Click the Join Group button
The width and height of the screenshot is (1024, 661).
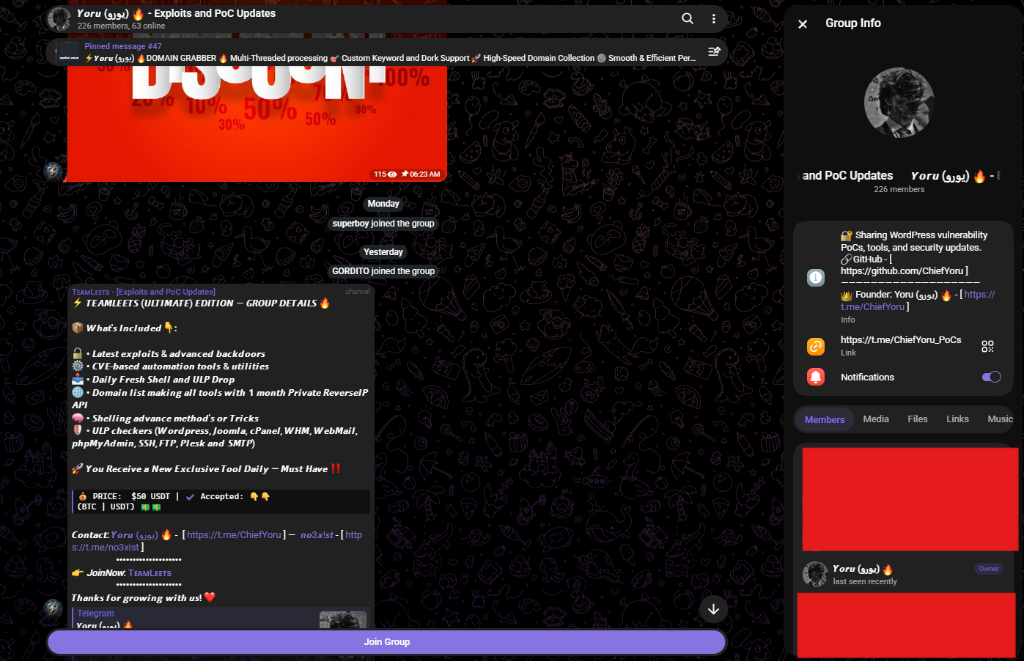tap(387, 642)
